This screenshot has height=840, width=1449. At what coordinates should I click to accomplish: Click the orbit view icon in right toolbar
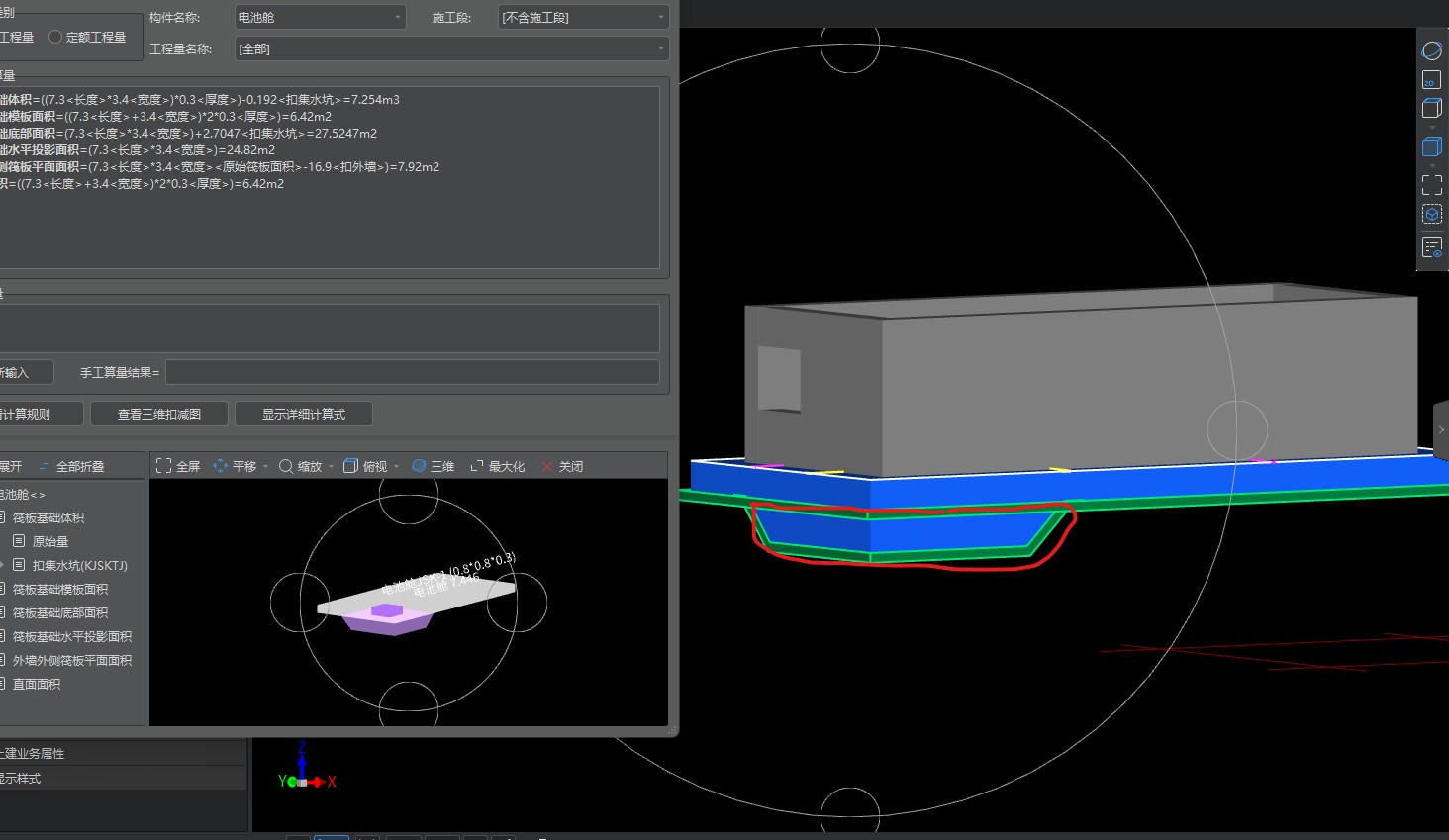1431,50
